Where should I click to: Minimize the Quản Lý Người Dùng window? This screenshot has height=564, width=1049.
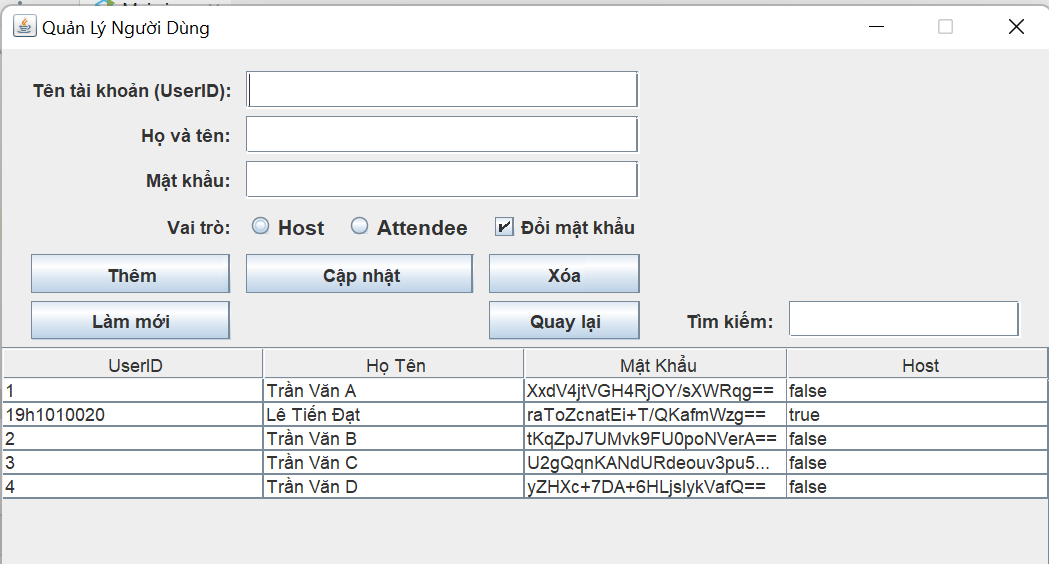point(876,27)
